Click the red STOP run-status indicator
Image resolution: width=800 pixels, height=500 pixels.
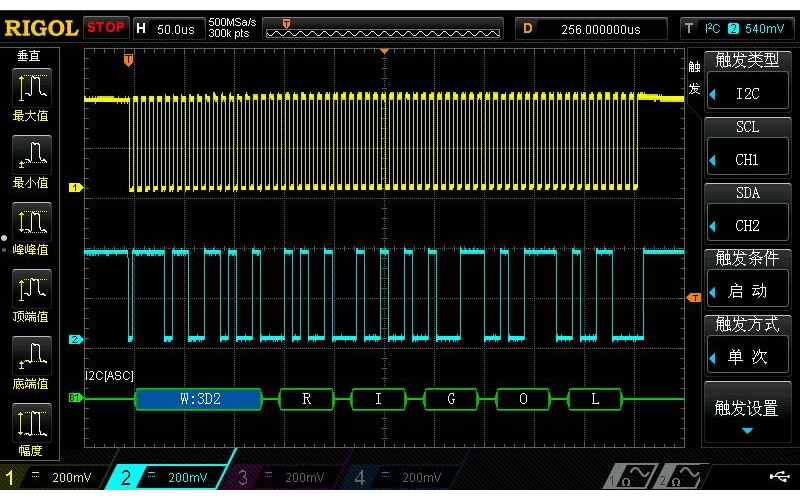coord(106,28)
